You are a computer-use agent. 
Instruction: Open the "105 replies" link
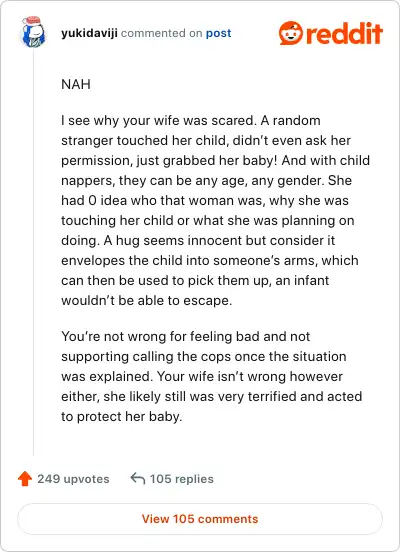click(x=182, y=479)
